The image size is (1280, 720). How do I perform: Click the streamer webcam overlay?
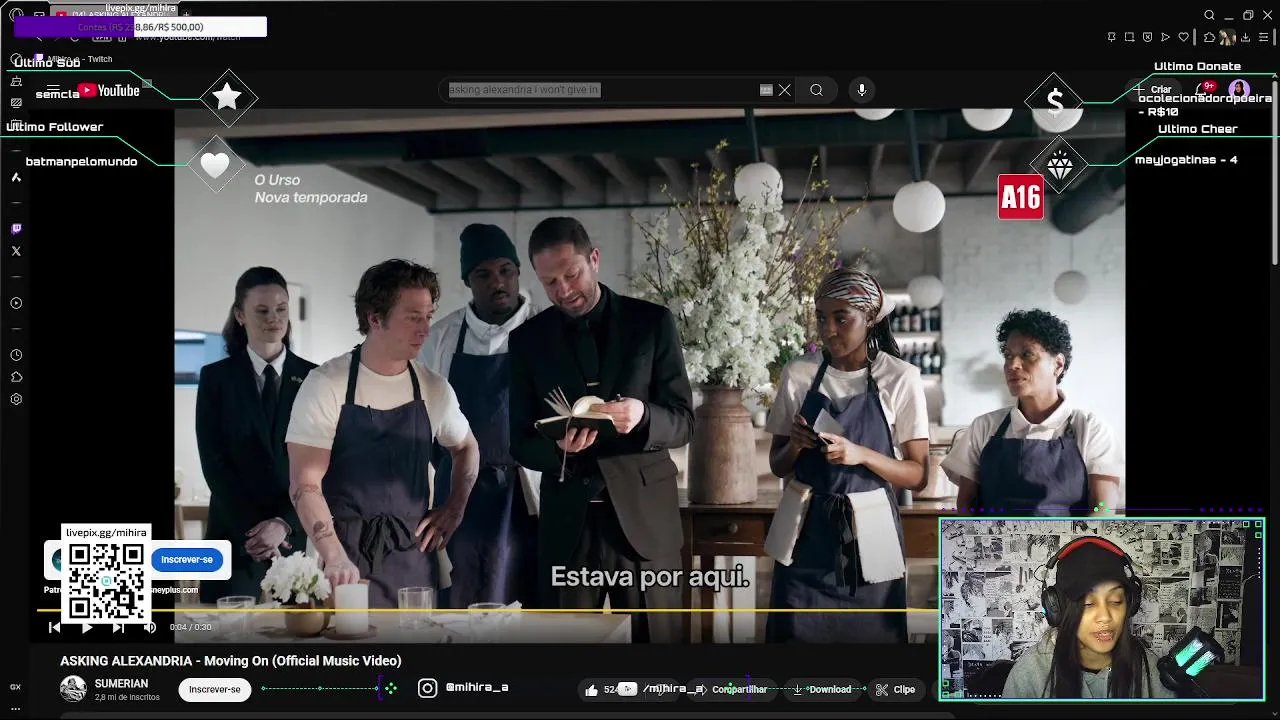pos(1101,609)
